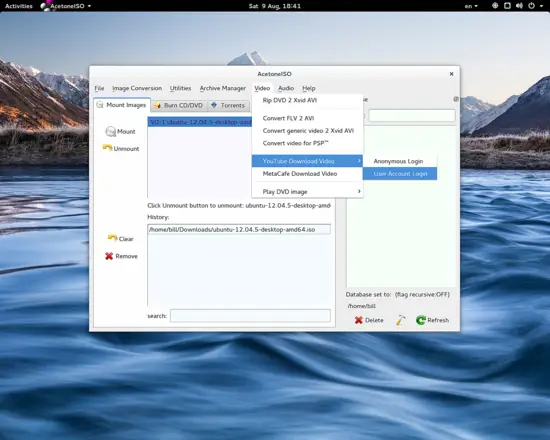Click the clock showing Sat 9 Aug

(275, 6)
